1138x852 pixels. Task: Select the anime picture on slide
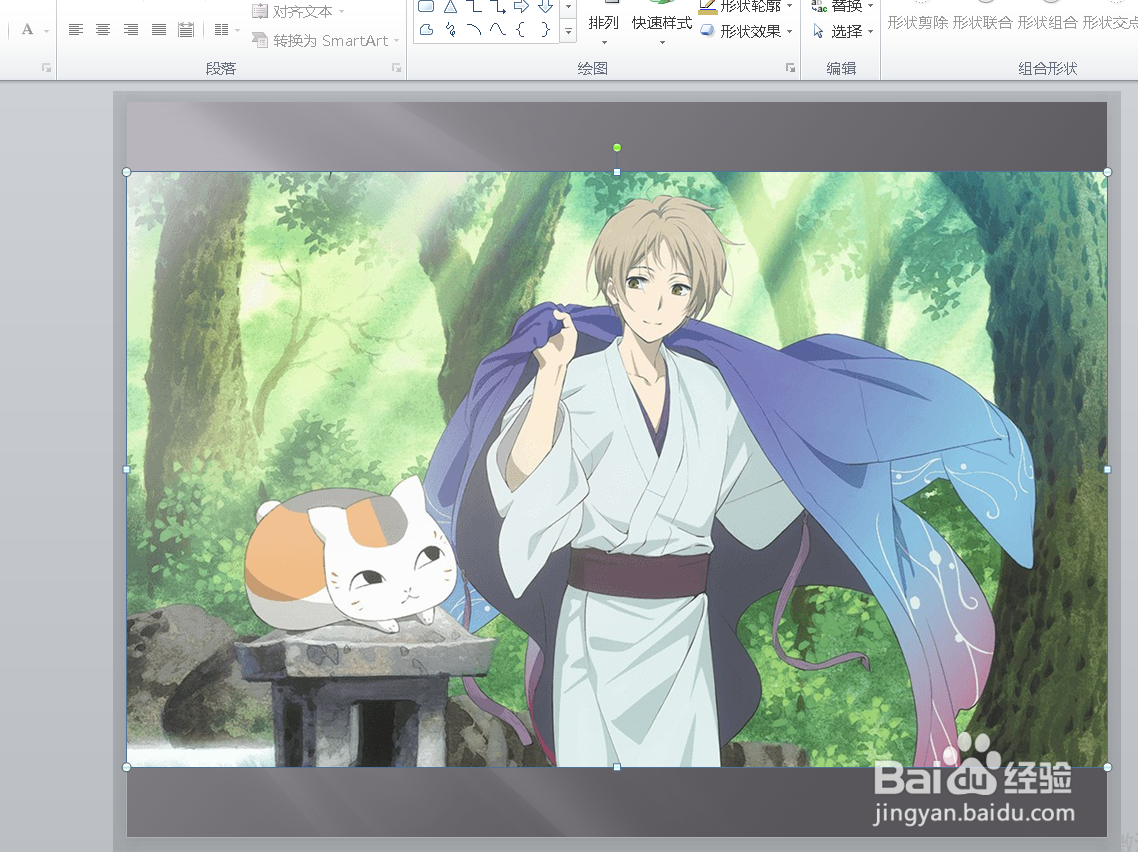click(617, 470)
